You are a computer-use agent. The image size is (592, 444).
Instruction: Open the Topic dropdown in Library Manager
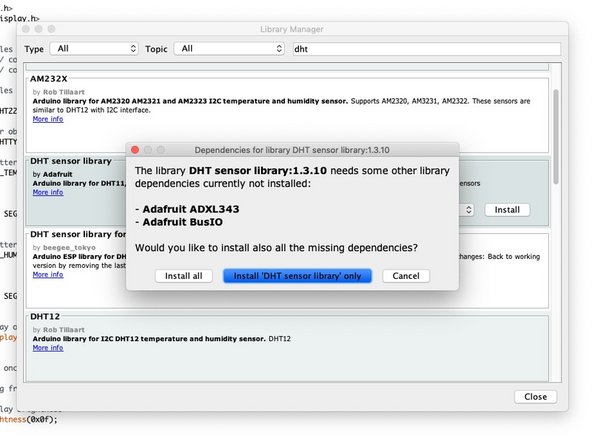(229, 49)
